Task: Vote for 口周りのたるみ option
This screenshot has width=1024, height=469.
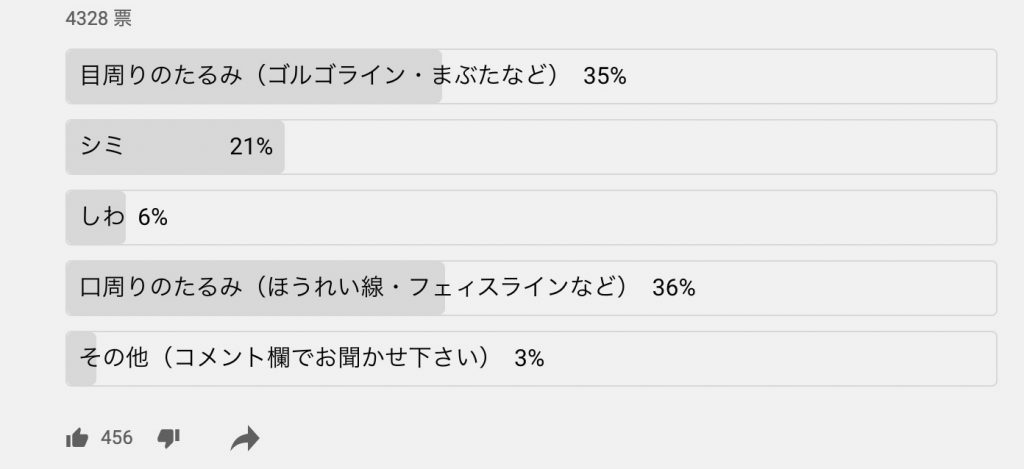Action: pos(531,288)
